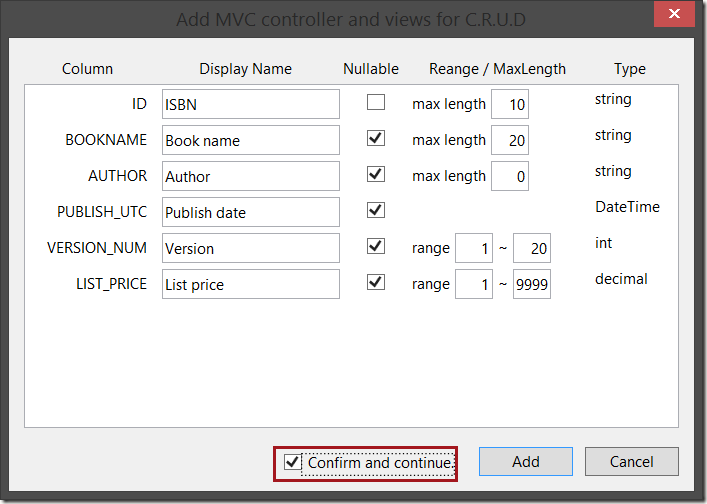This screenshot has height=504, width=707.
Task: Click the PUBLISH_UTC column label
Action: coord(102,212)
